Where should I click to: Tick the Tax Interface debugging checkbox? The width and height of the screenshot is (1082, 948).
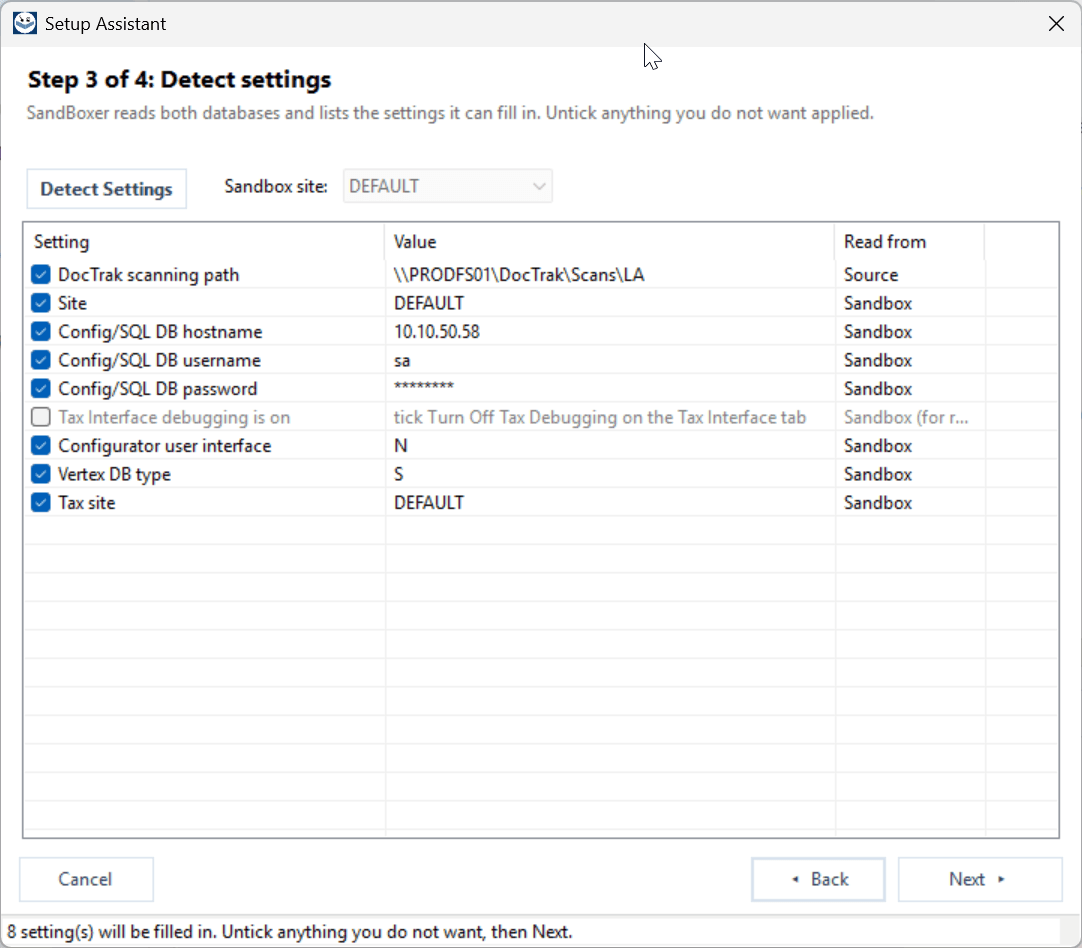41,417
